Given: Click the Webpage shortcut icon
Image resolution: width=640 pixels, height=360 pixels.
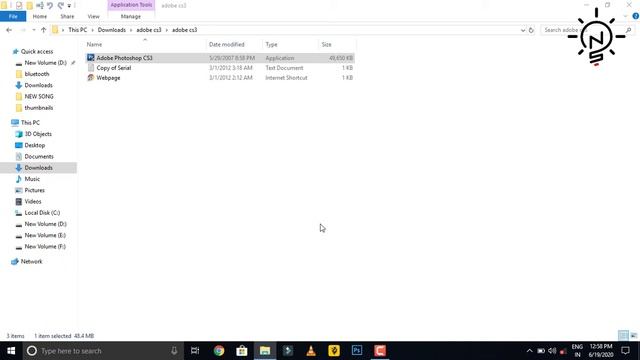Looking at the screenshot, I should click(x=91, y=78).
